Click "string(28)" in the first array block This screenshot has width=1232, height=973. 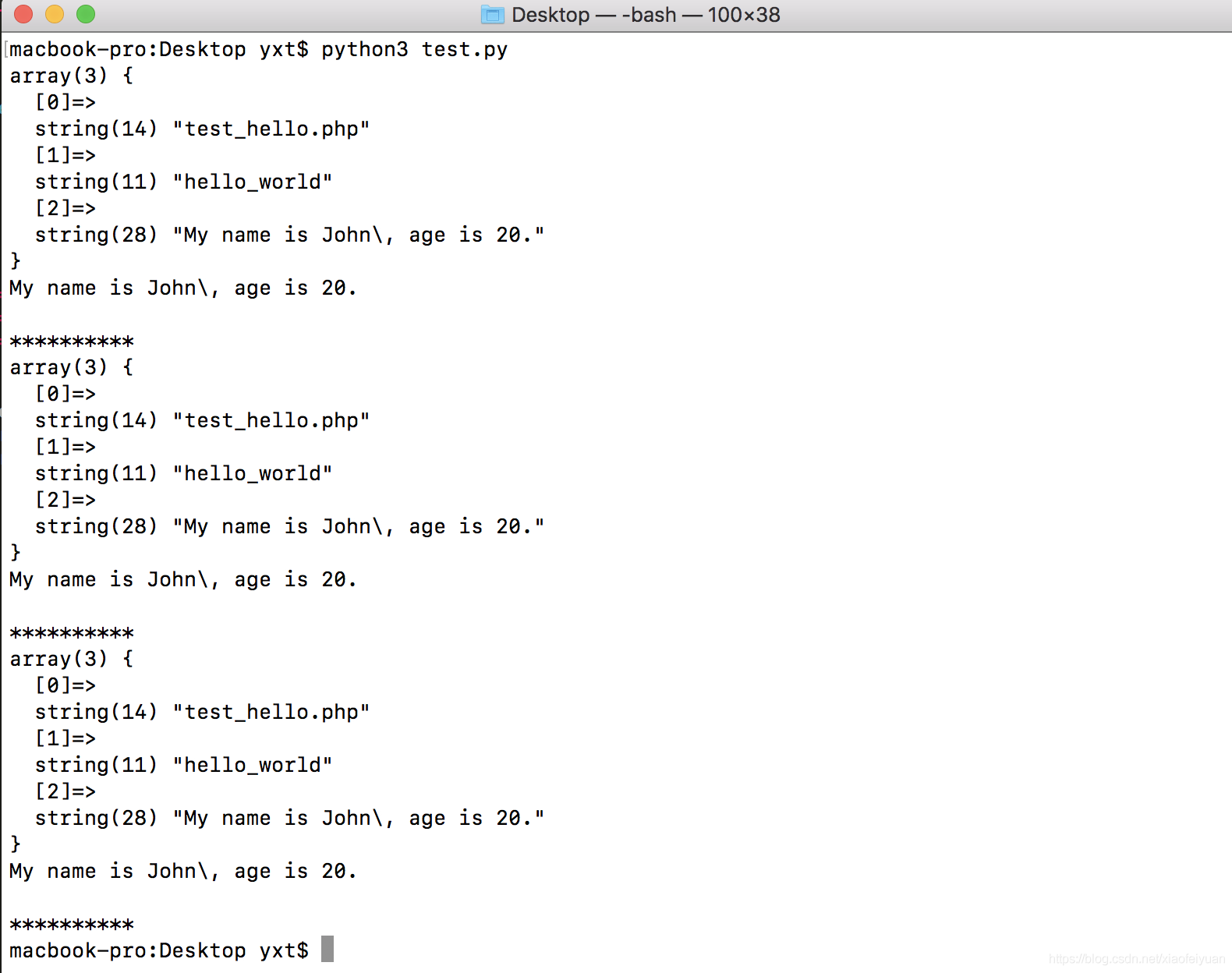[96, 235]
